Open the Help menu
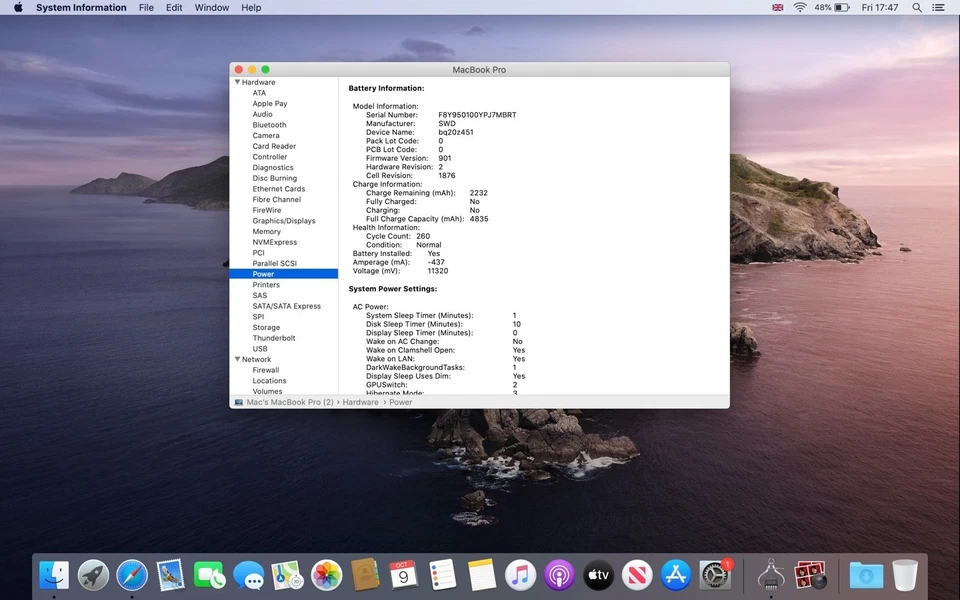This screenshot has height=600, width=960. (251, 7)
